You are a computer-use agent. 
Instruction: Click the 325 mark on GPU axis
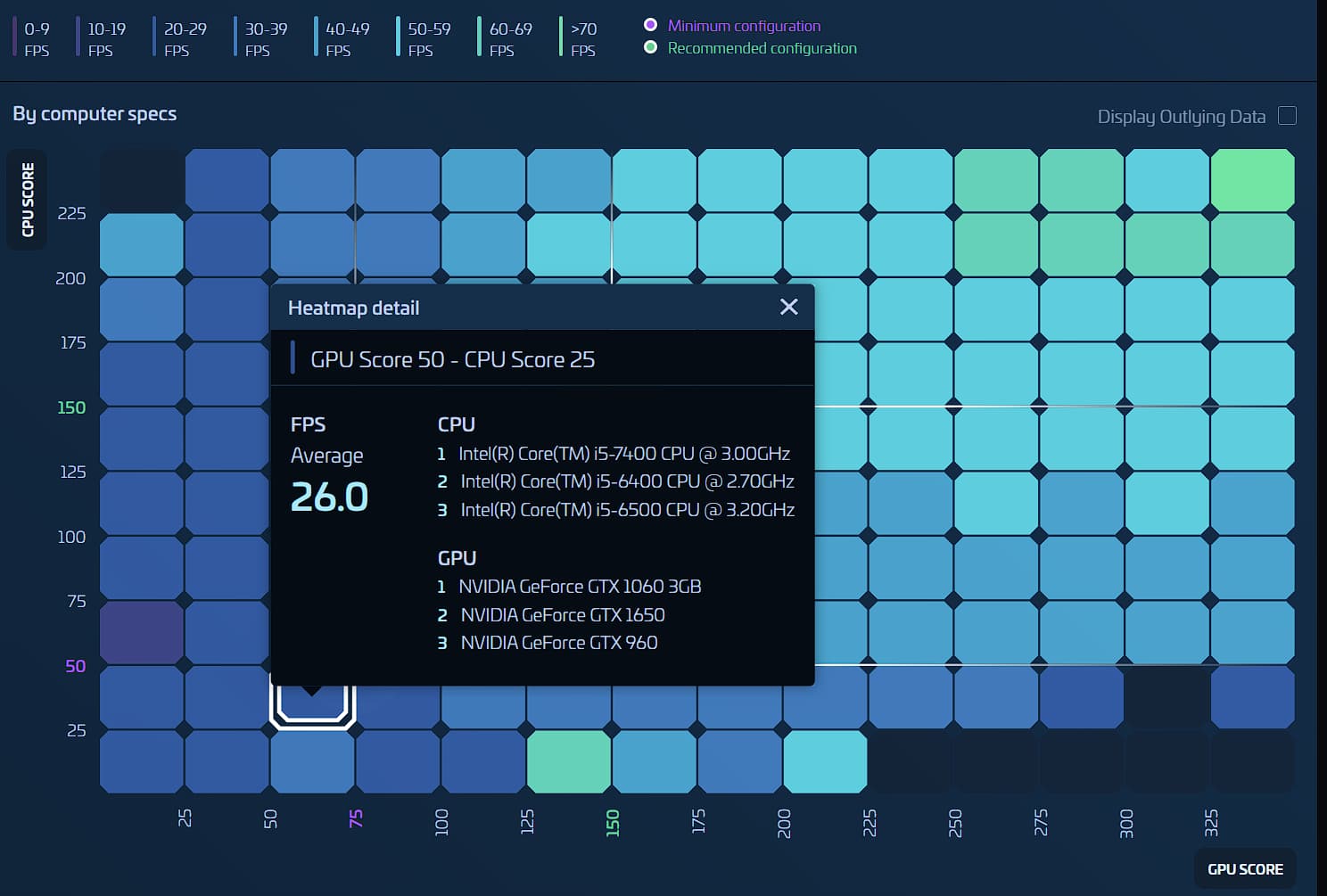coord(1211,822)
